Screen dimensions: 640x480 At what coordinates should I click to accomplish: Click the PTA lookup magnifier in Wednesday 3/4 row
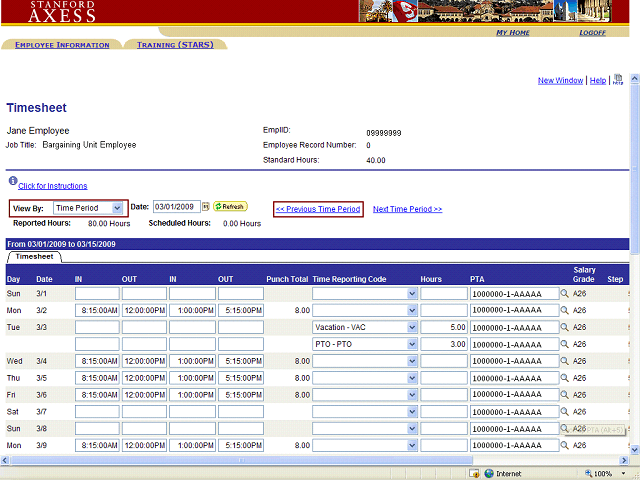pos(563,361)
